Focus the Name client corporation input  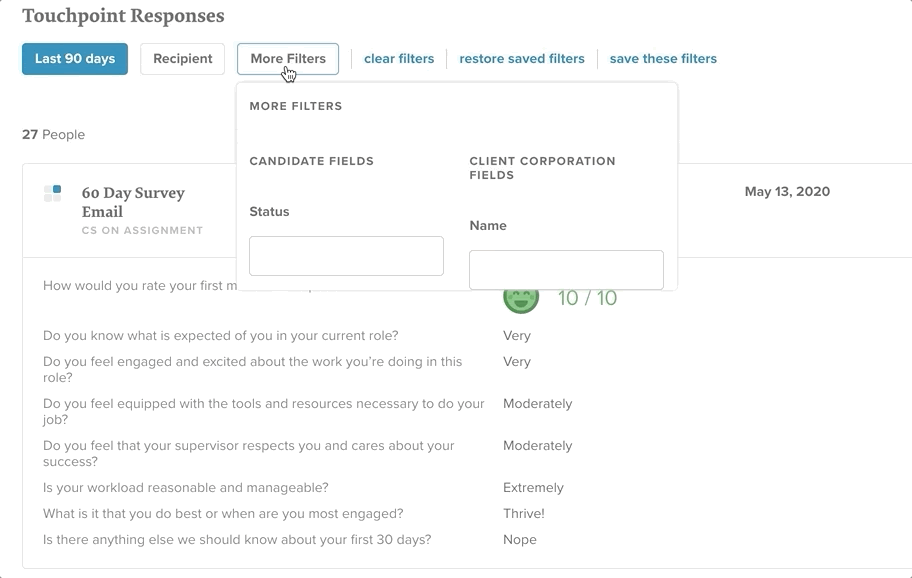point(566,270)
